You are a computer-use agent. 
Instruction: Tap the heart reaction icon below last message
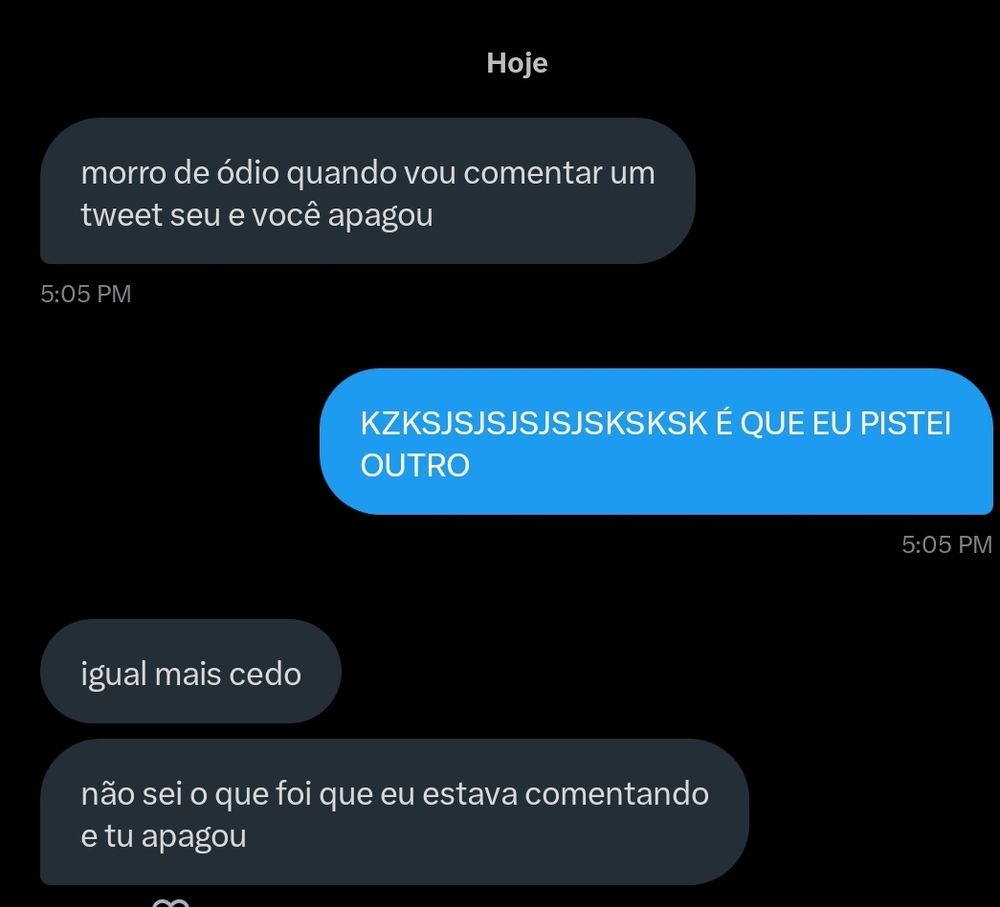point(171,903)
